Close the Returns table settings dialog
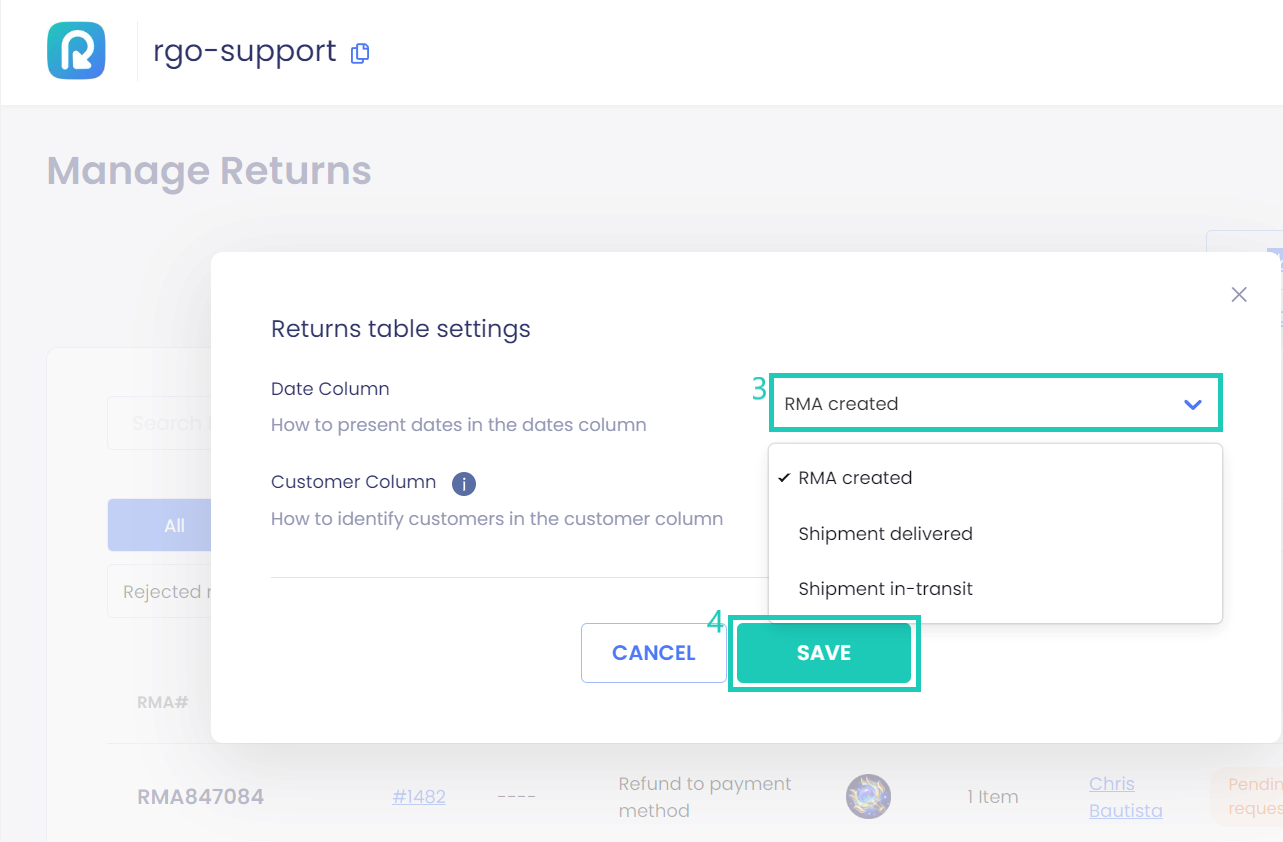 pyautogui.click(x=1239, y=294)
